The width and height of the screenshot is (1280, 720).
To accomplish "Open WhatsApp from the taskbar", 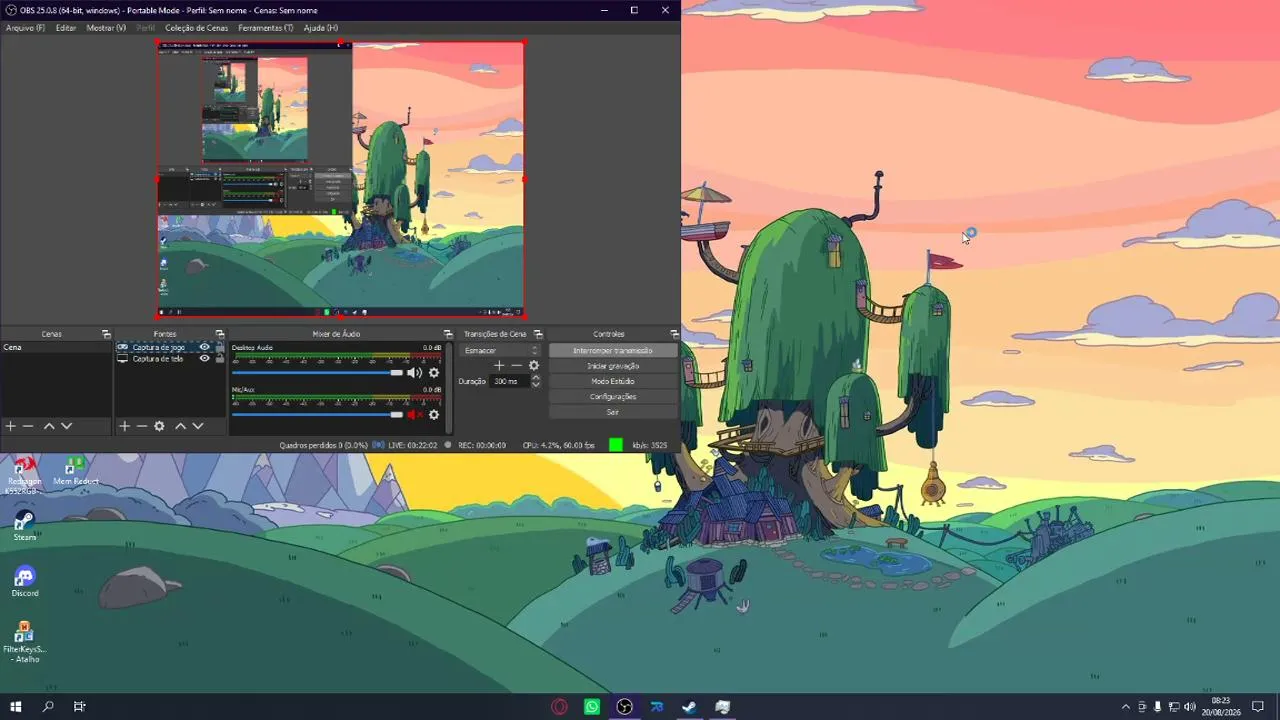I will pos(592,707).
